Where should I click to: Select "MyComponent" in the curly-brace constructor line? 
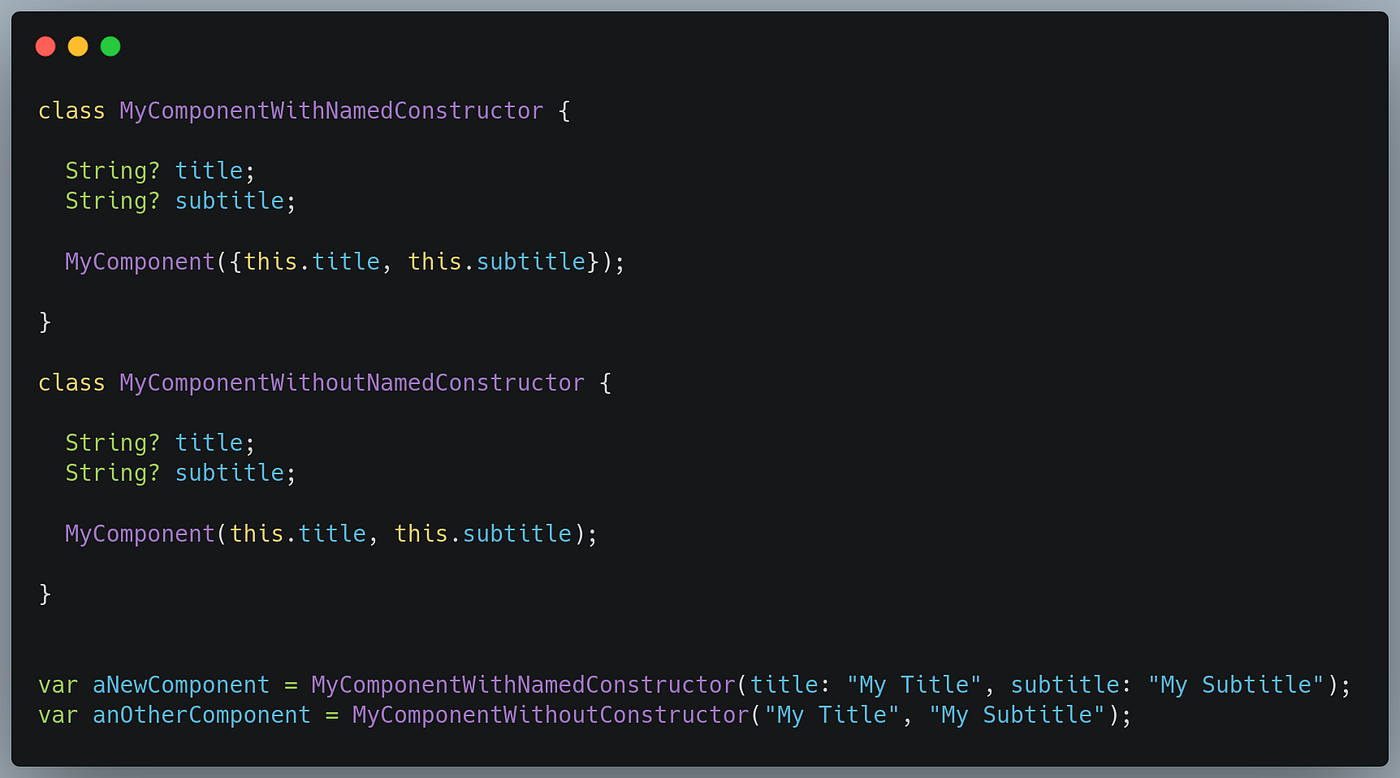point(140,262)
